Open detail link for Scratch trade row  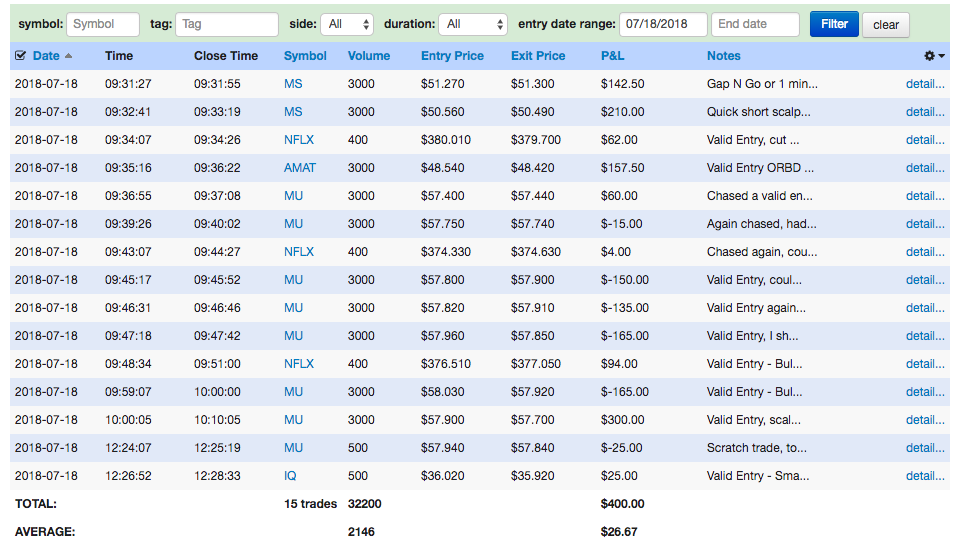[925, 448]
